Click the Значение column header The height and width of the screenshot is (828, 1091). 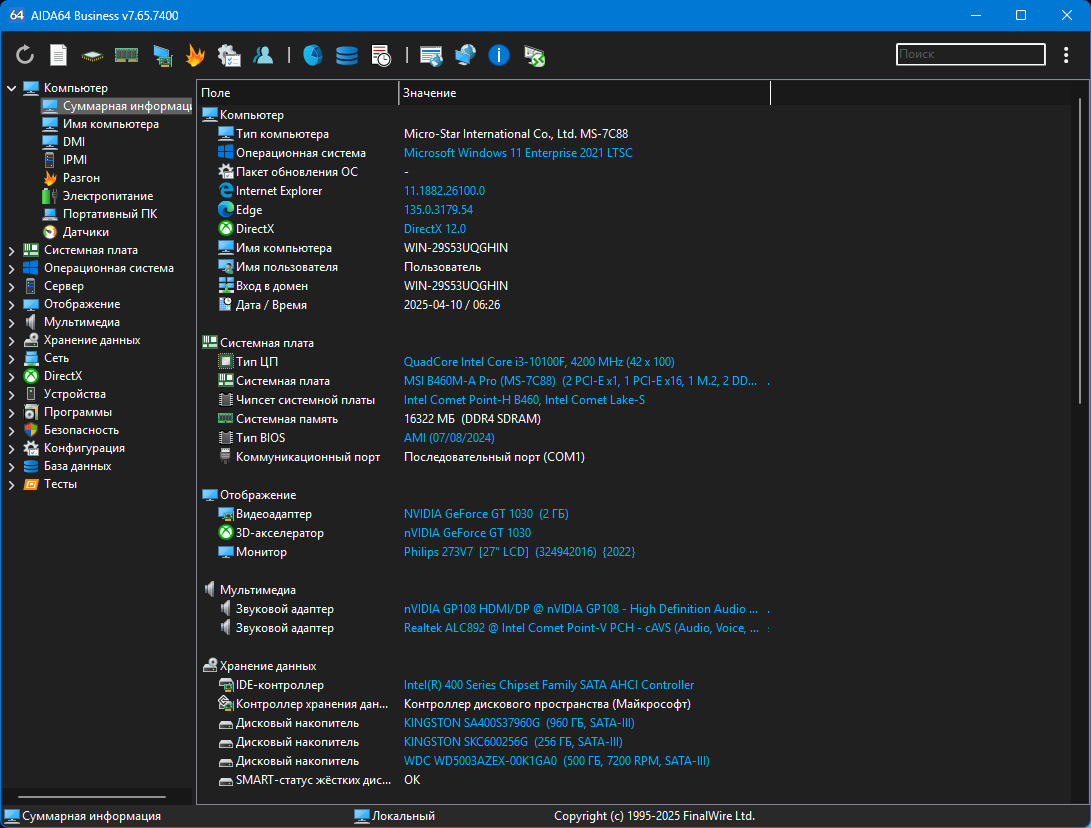(584, 93)
